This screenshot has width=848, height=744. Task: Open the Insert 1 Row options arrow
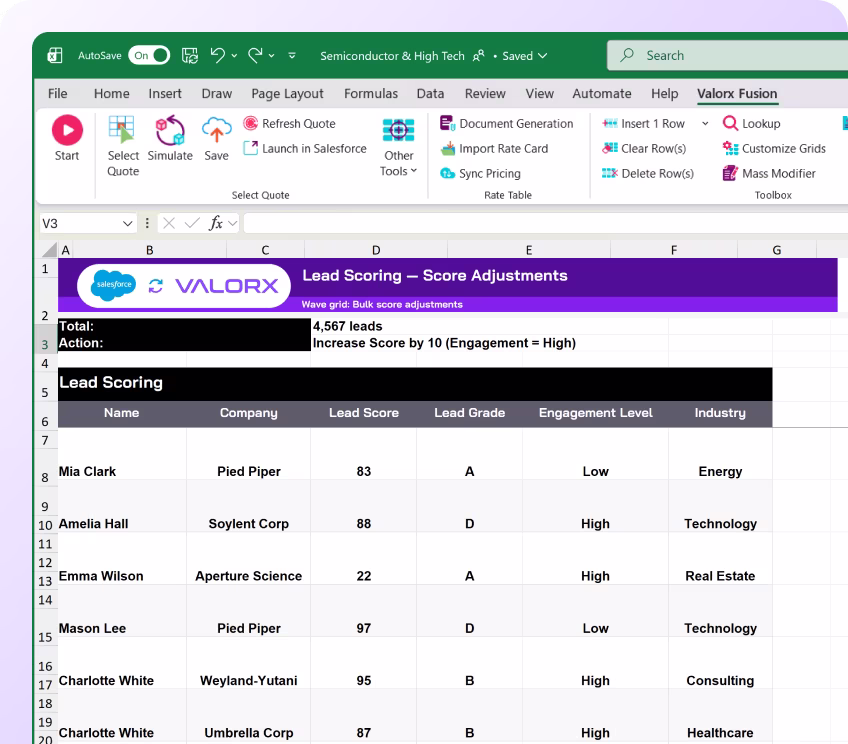(705, 123)
